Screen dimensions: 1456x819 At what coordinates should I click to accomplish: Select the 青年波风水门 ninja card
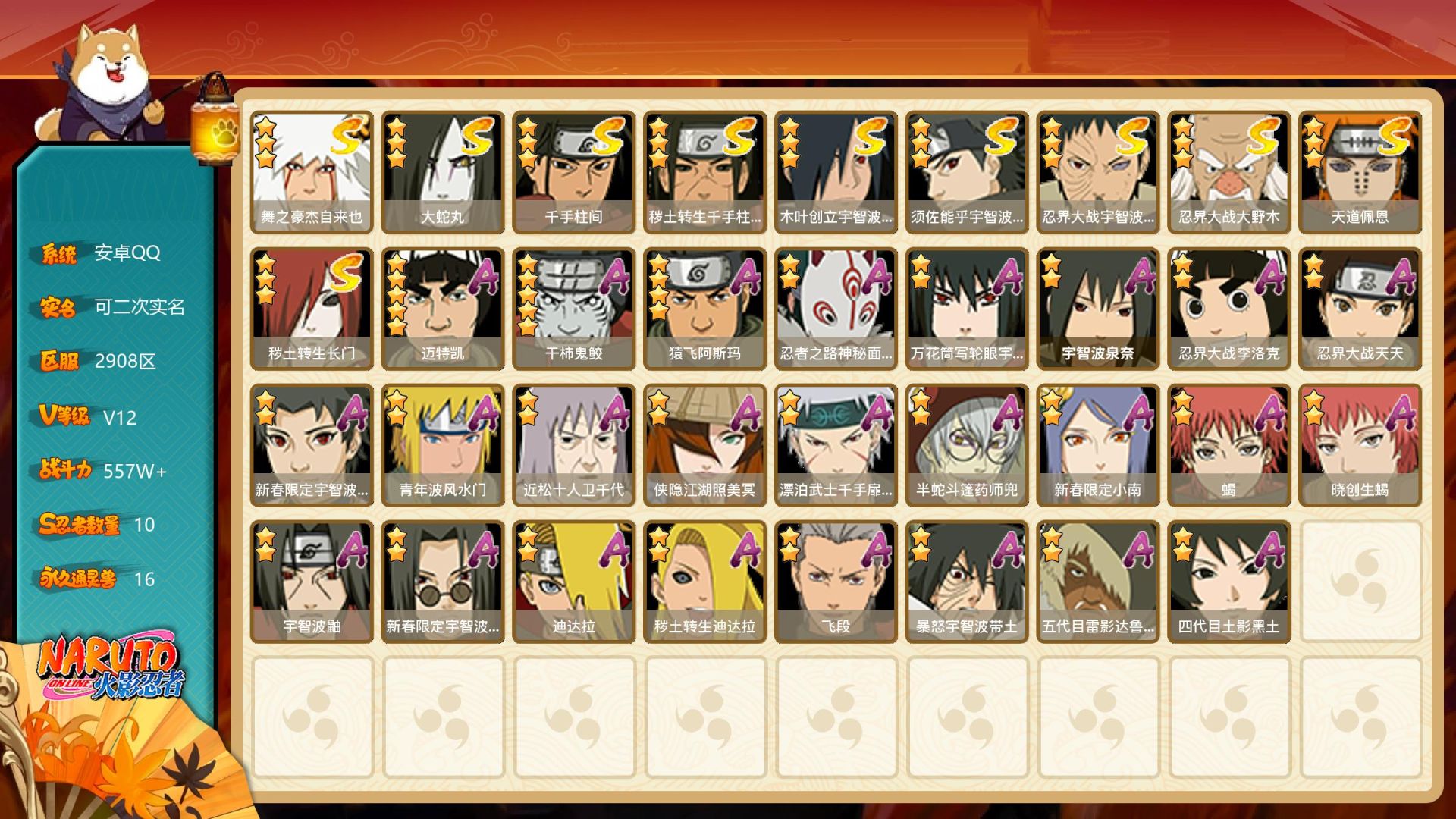[443, 445]
